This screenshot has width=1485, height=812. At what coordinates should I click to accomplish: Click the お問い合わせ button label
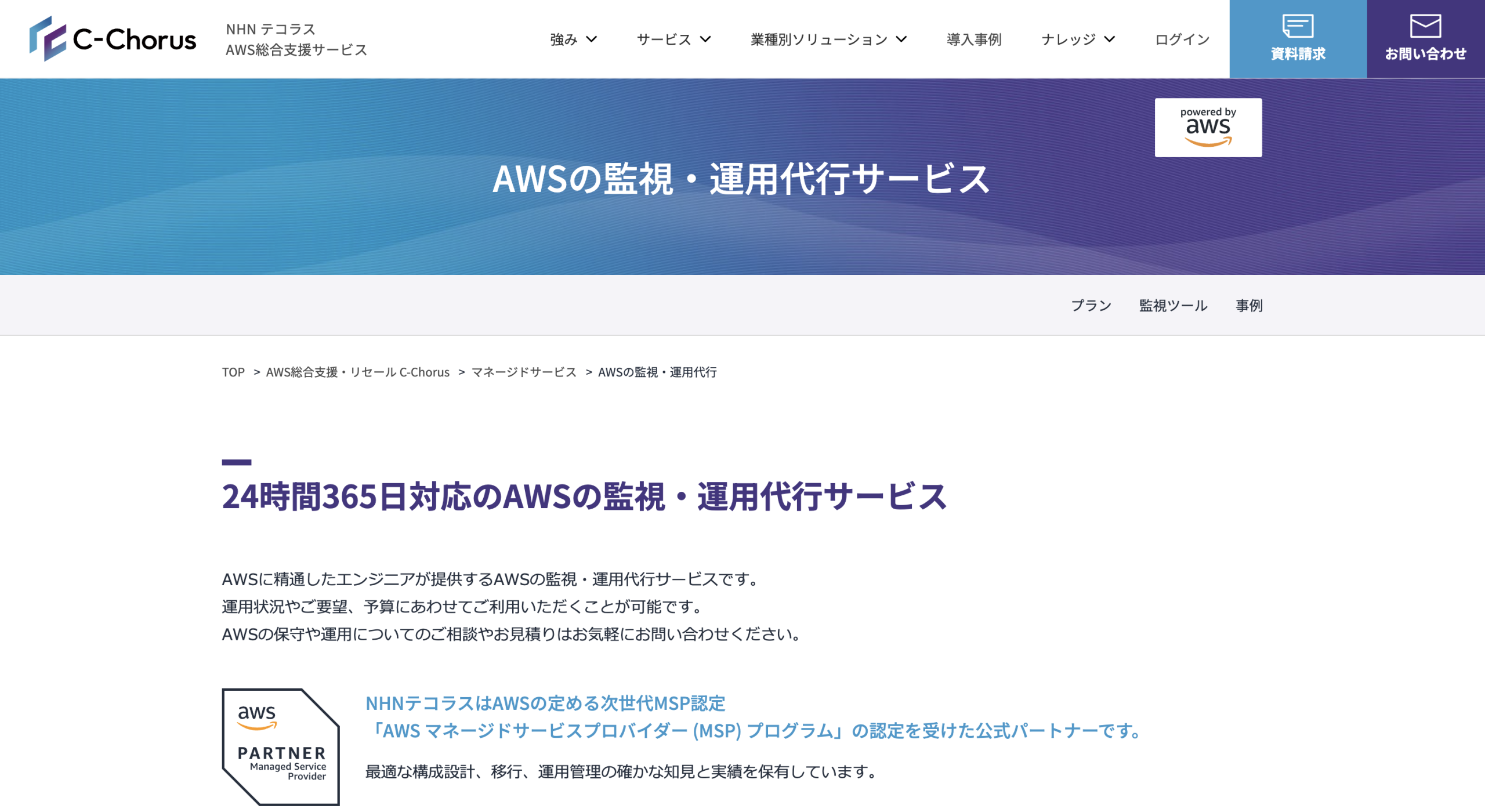[x=1425, y=54]
